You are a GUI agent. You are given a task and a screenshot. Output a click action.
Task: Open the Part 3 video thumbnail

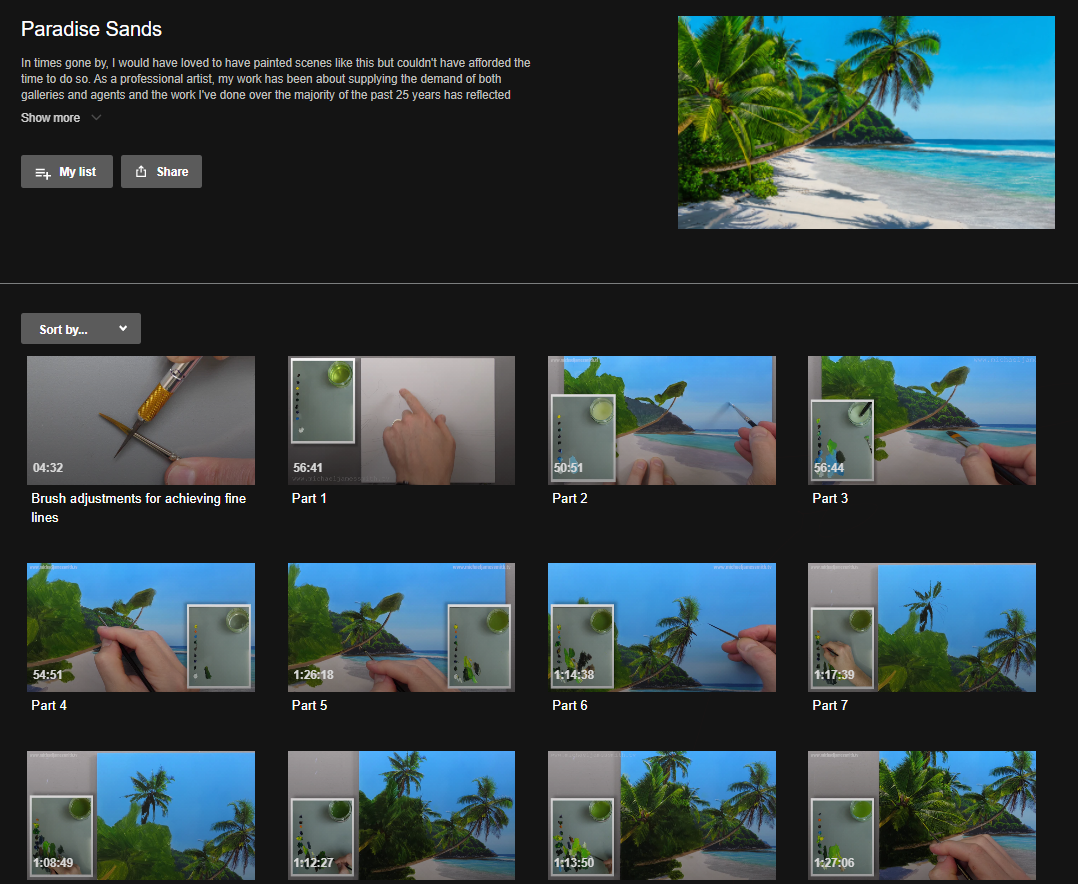(x=921, y=421)
